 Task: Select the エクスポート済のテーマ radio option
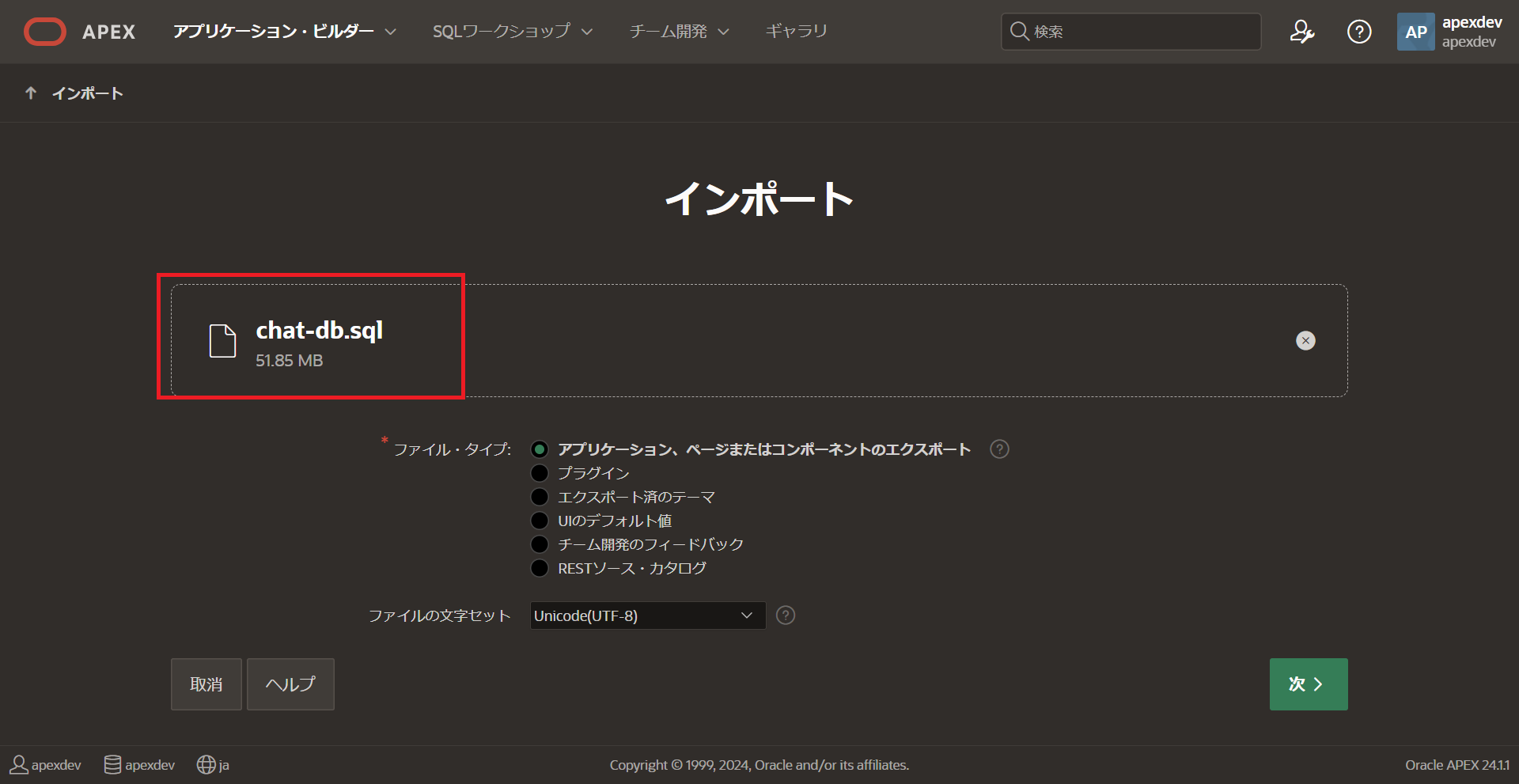pyautogui.click(x=540, y=497)
